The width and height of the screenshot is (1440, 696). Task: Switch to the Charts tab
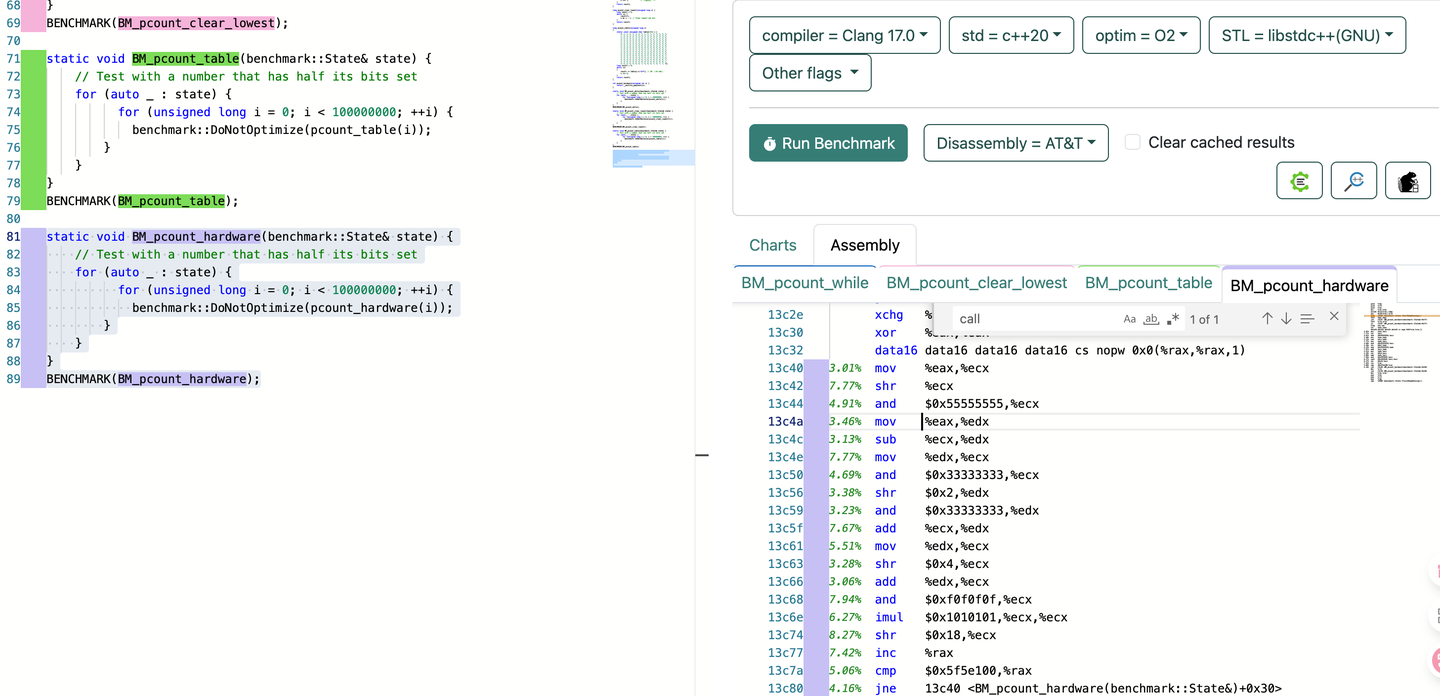point(772,245)
